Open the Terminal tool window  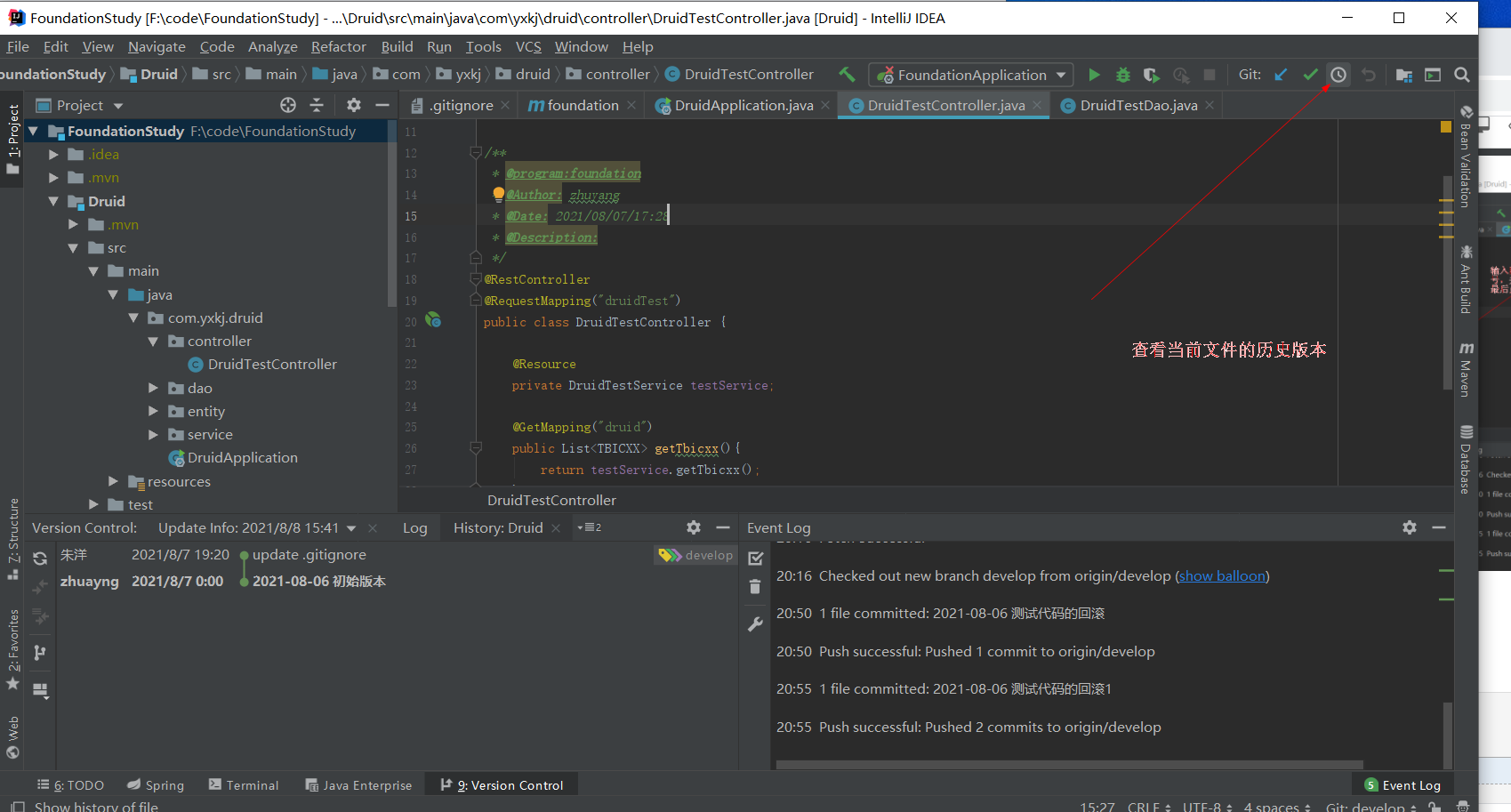tap(244, 785)
